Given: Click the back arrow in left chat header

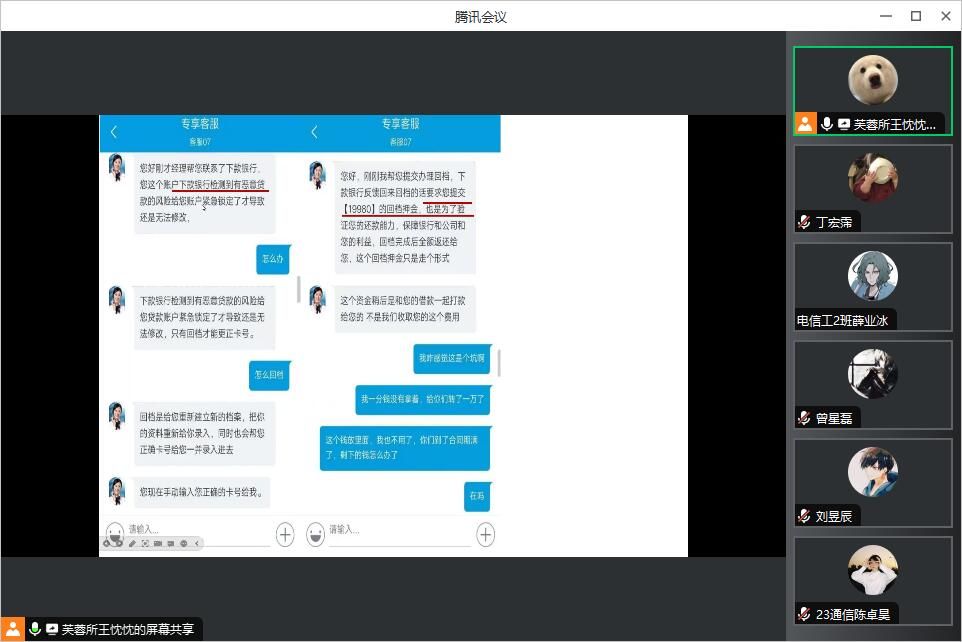Looking at the screenshot, I should point(114,132).
